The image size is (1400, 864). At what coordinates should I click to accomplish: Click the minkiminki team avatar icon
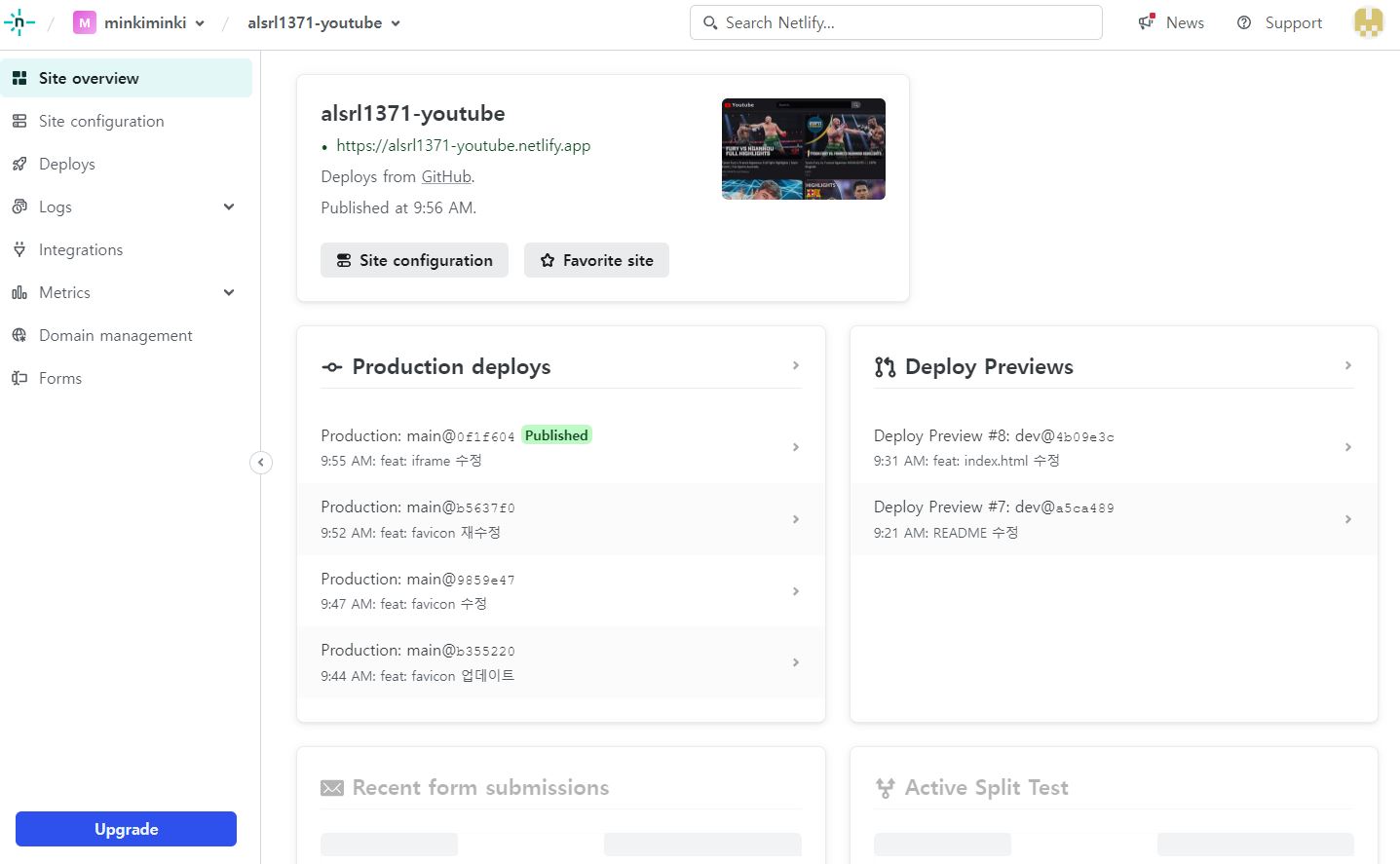[x=85, y=22]
